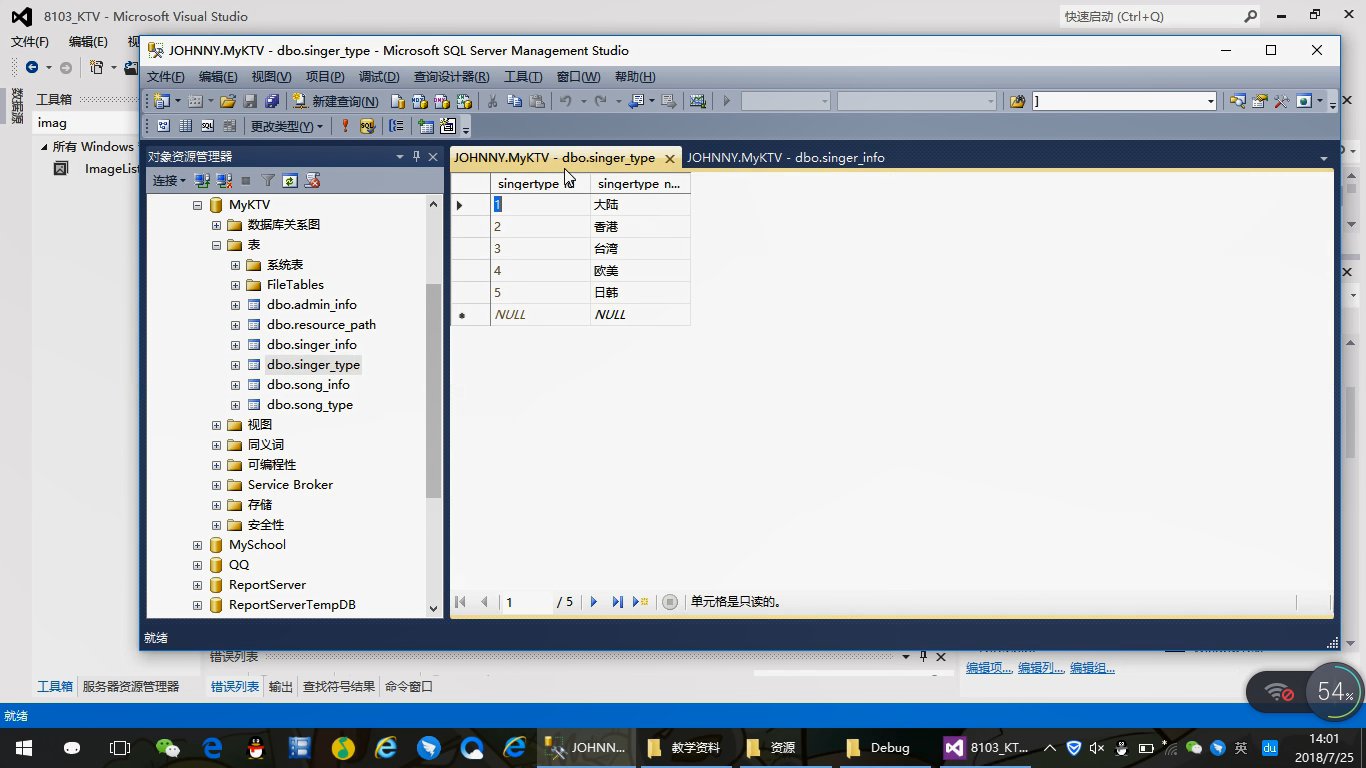Open the 查询设计器(R) menu
The image size is (1366, 768).
coord(451,77)
